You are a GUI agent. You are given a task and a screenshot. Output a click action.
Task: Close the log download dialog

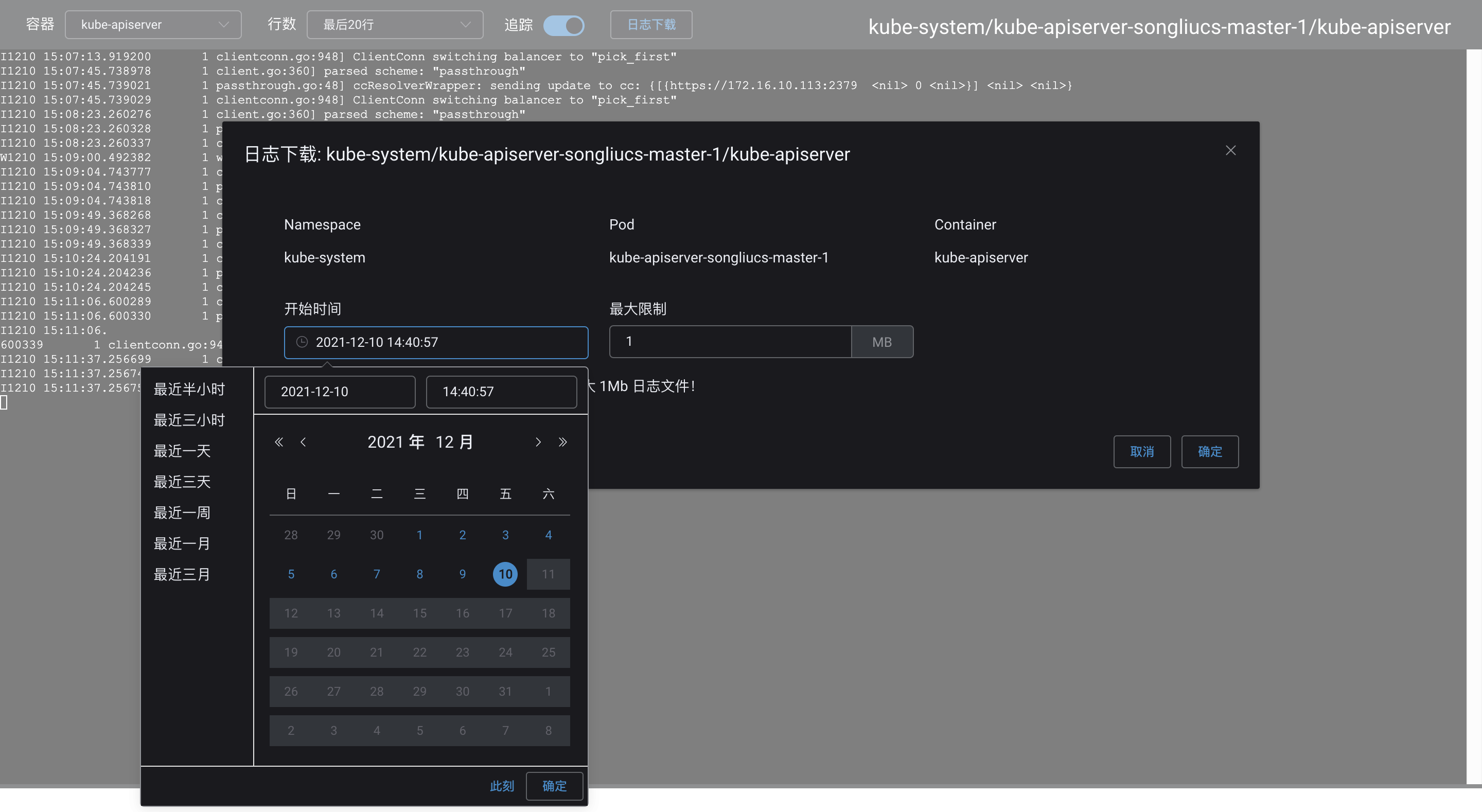[x=1230, y=150]
